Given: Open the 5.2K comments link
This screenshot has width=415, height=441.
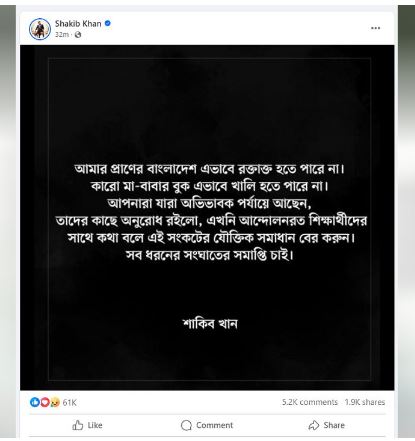Looking at the screenshot, I should [310, 402].
